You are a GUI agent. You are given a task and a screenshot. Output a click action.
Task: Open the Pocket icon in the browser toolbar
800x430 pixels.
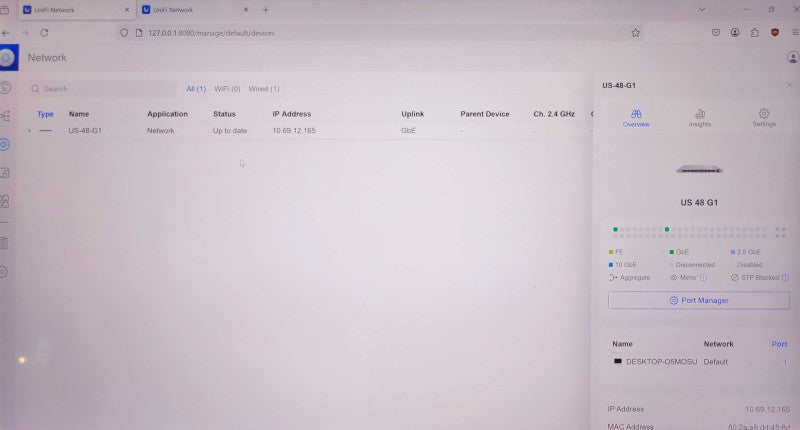coord(716,33)
